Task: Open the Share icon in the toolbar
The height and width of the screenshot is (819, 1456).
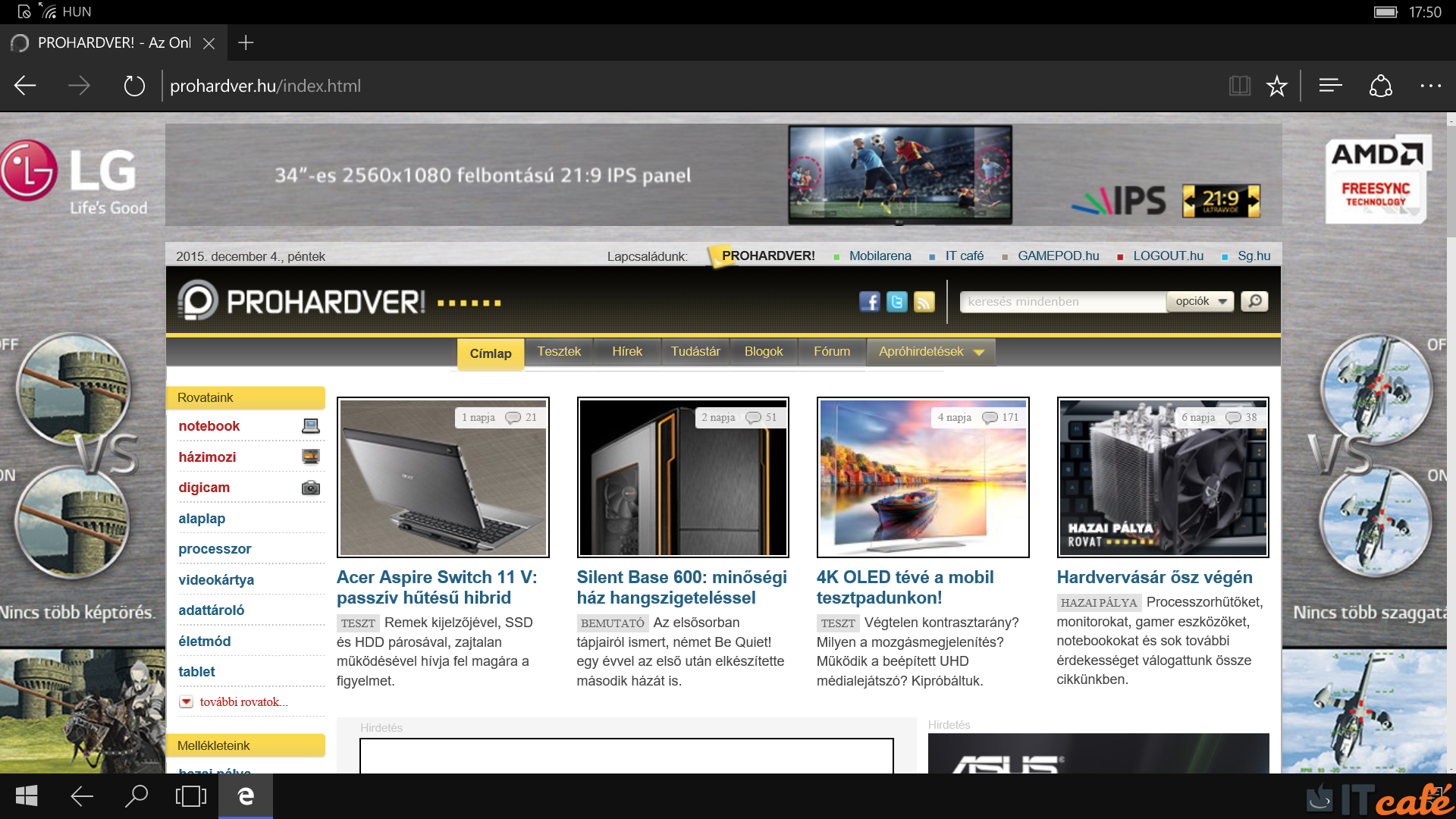Action: [x=1381, y=86]
